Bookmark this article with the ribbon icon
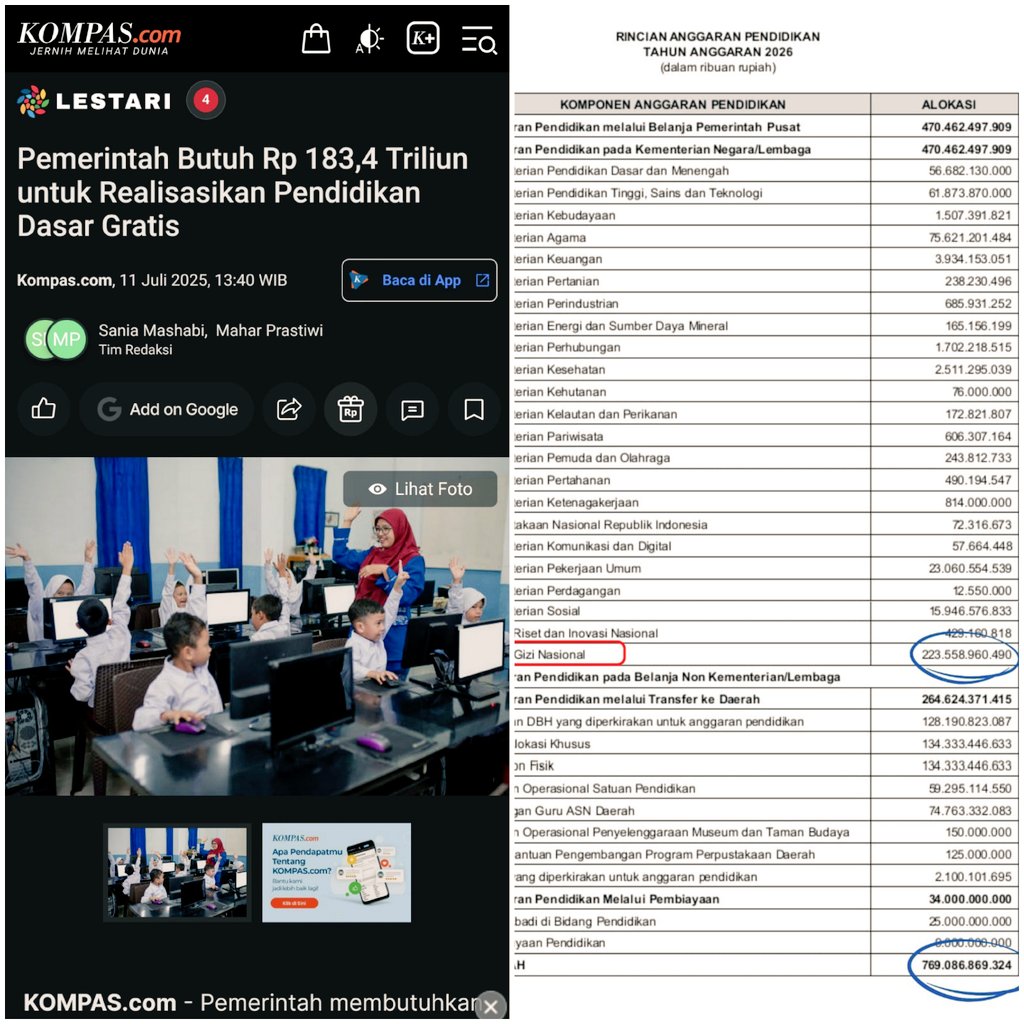 tap(472, 409)
